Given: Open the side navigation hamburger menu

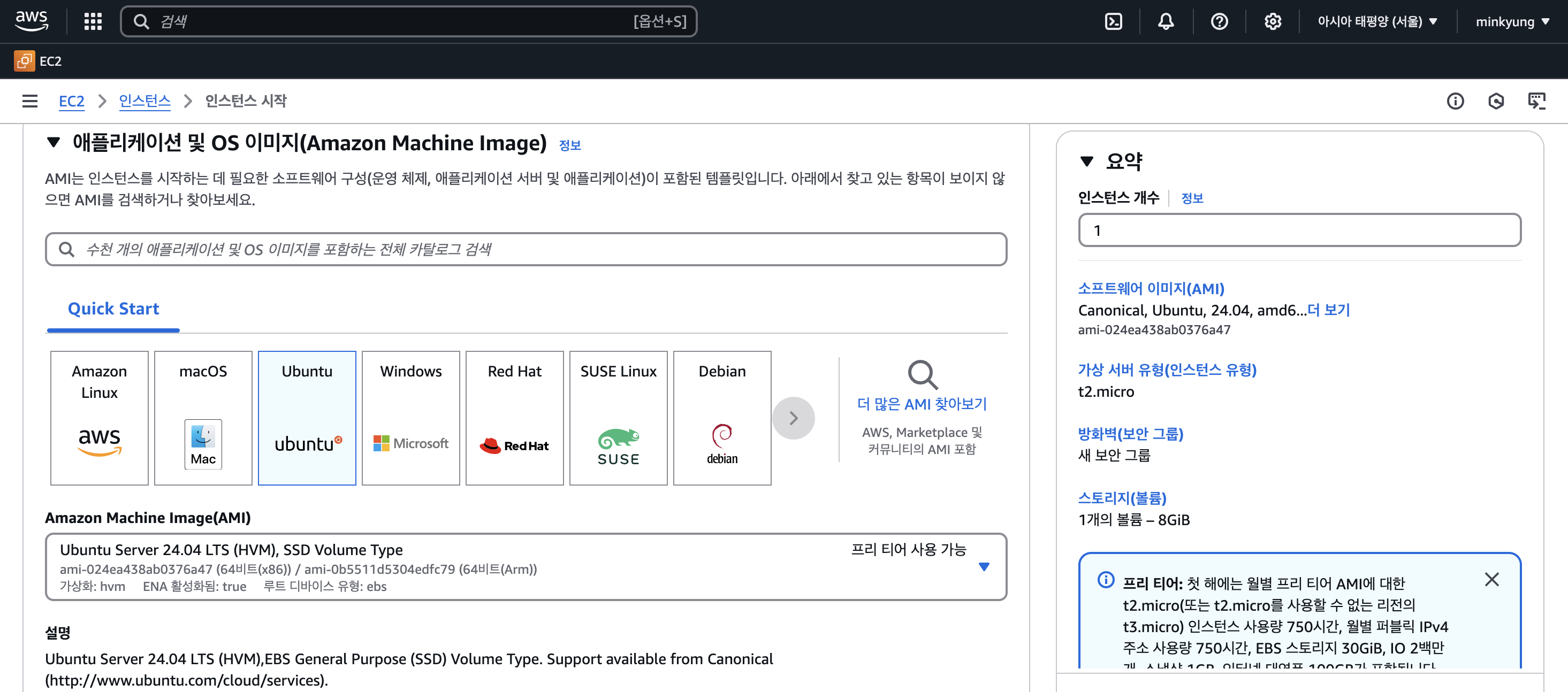Looking at the screenshot, I should (x=30, y=101).
